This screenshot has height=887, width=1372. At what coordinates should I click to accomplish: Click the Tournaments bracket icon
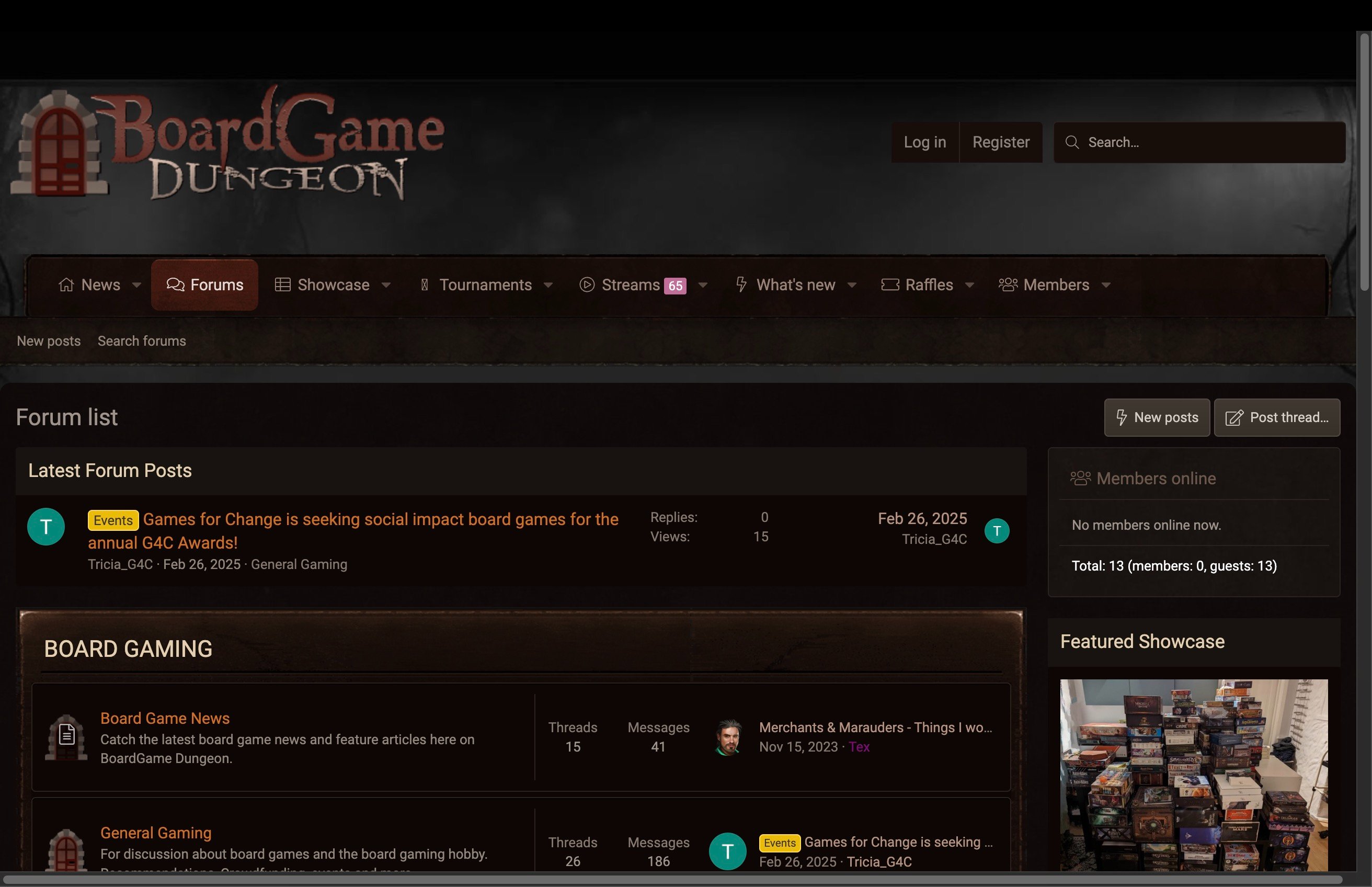coord(425,285)
